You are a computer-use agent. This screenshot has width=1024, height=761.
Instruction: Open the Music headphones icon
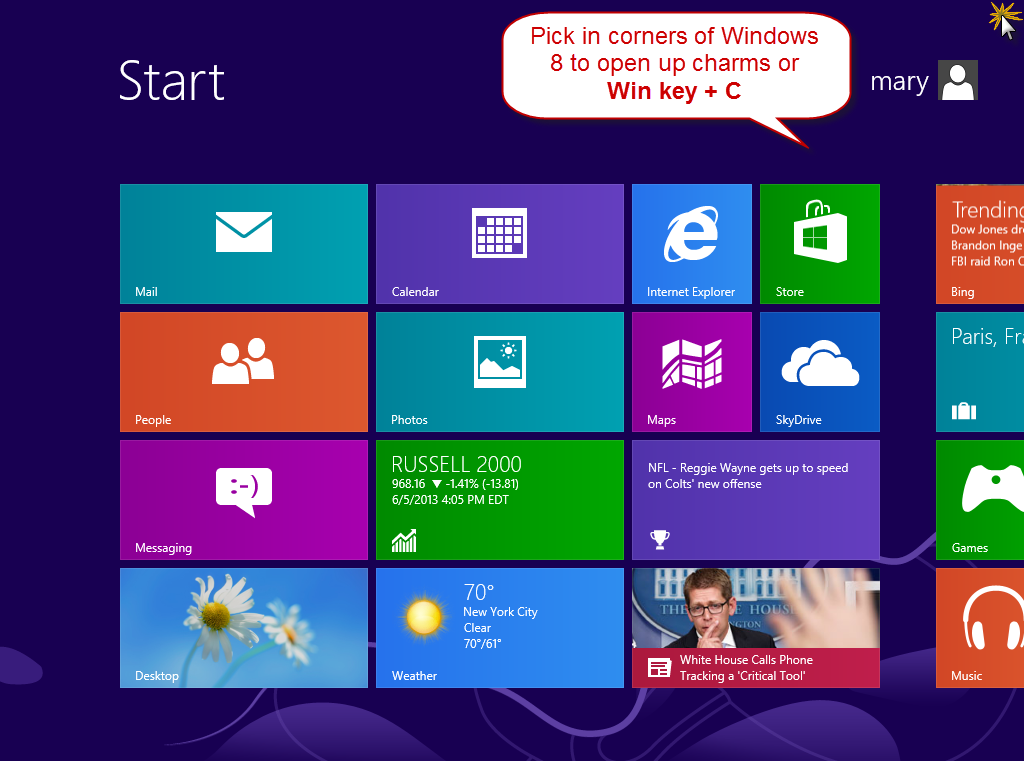tap(993, 617)
